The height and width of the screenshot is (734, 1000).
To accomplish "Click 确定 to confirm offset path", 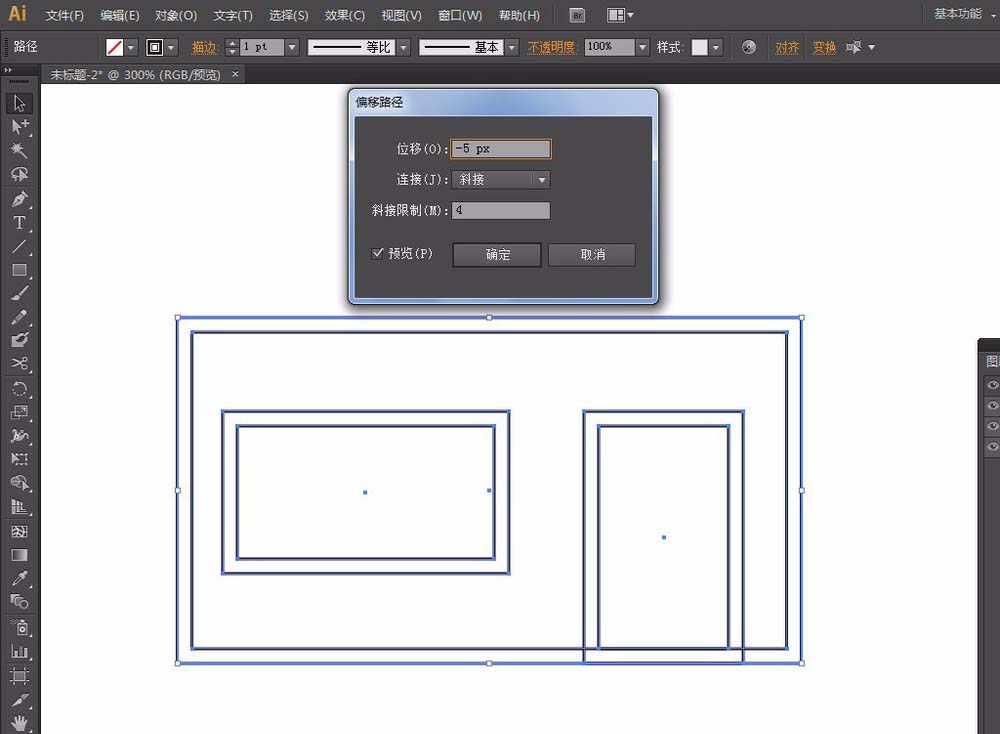I will (497, 254).
